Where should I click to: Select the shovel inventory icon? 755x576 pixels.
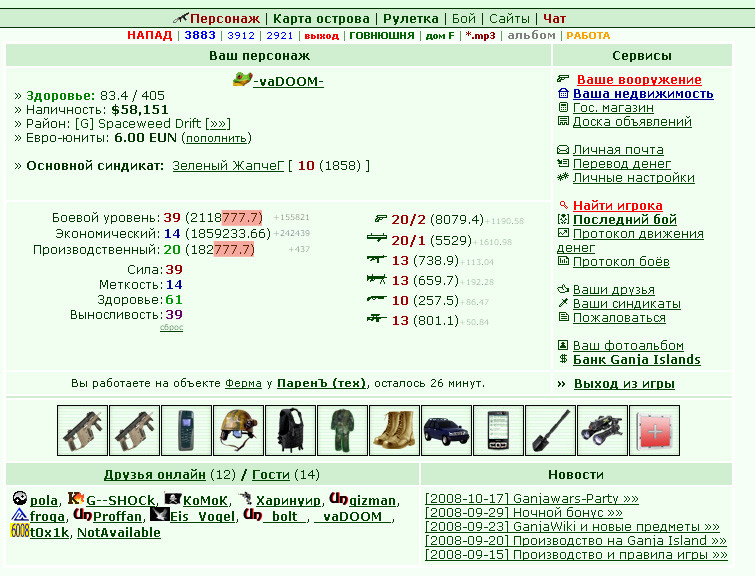coord(550,430)
